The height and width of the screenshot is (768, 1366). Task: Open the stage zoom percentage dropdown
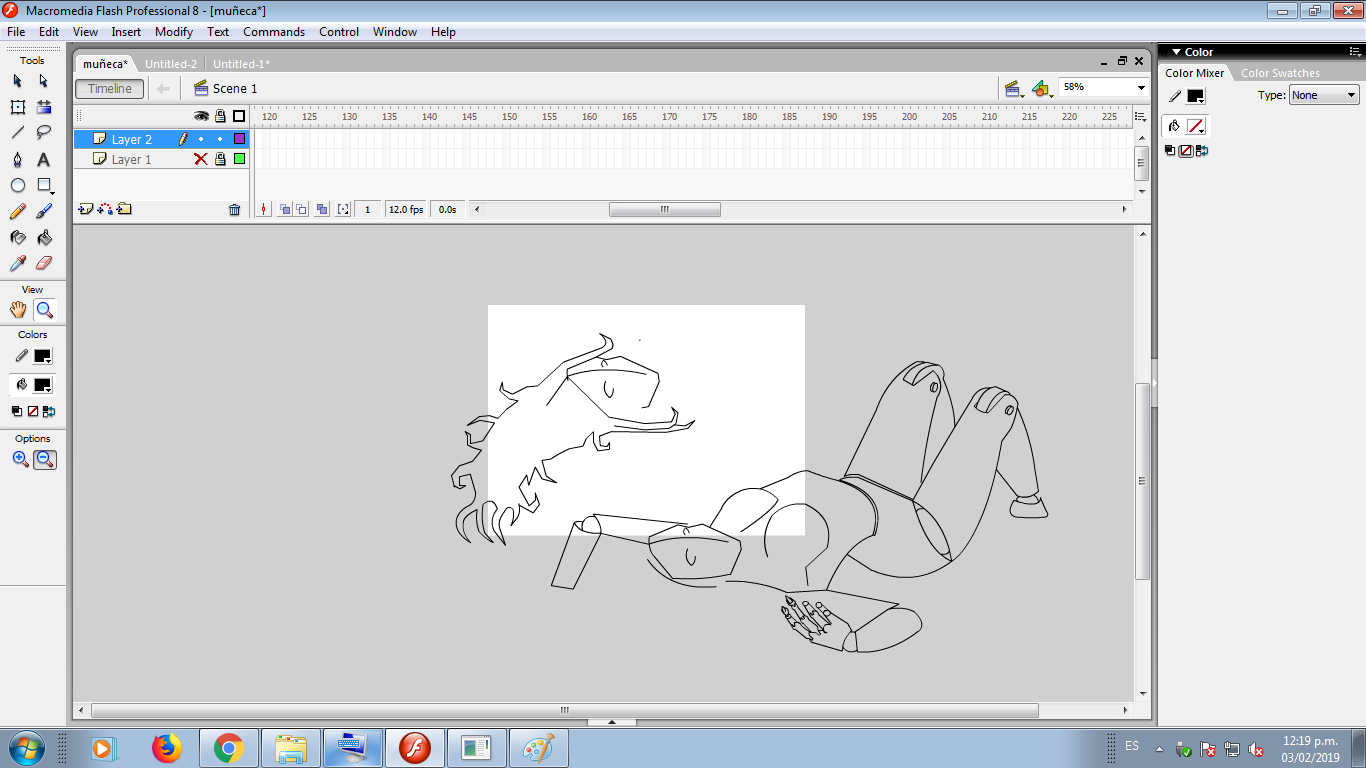(1141, 88)
